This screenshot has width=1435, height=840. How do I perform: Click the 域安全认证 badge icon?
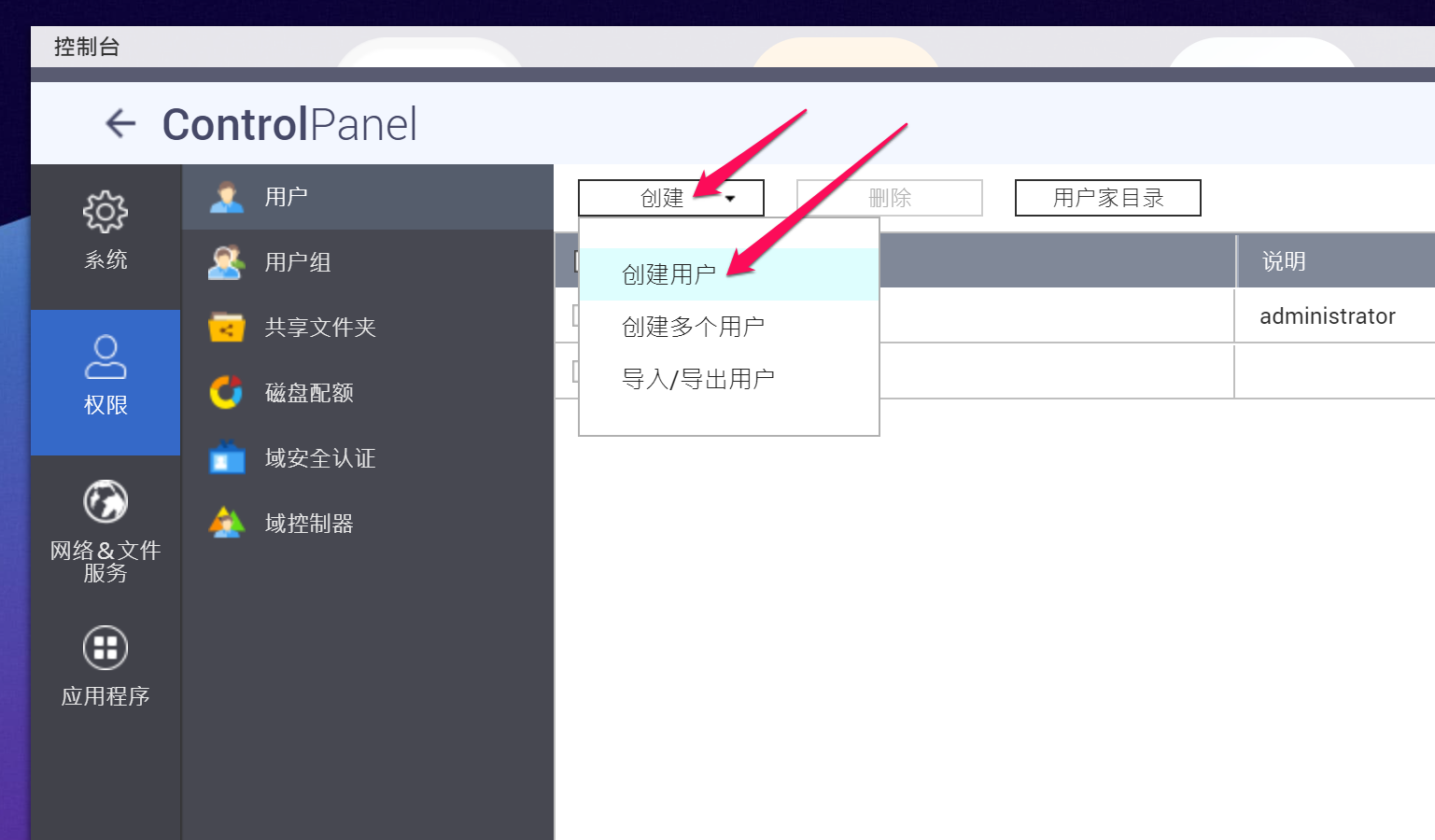[226, 458]
